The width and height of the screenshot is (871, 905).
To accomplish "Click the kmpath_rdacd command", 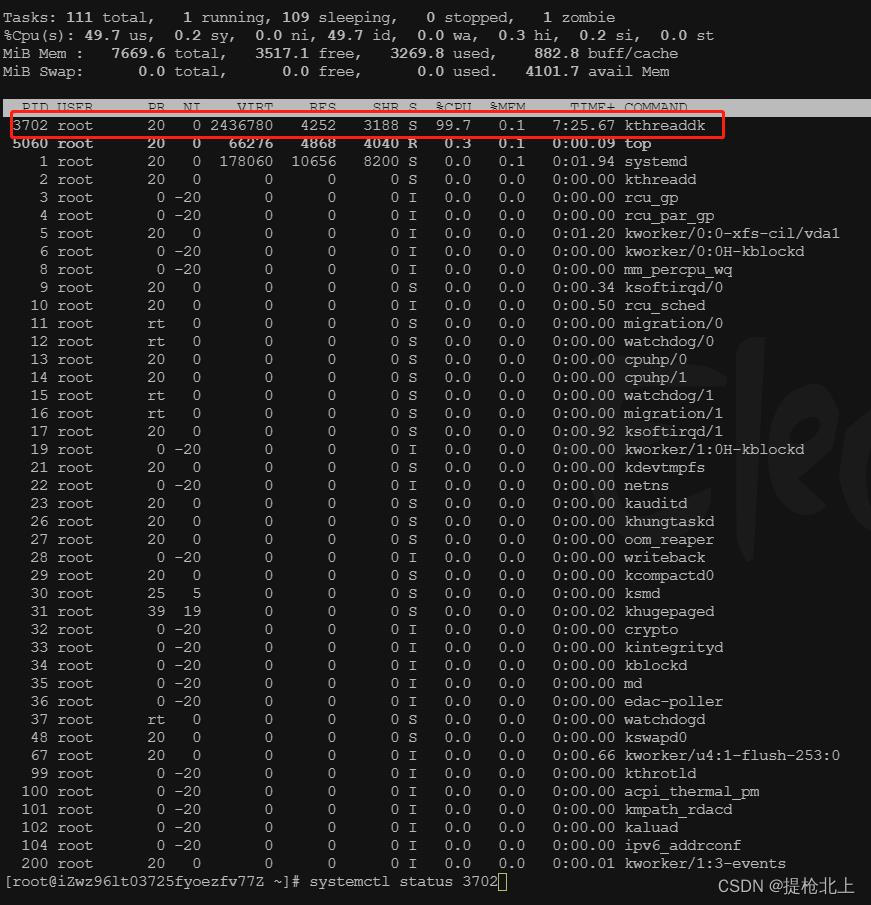I will pos(678,810).
